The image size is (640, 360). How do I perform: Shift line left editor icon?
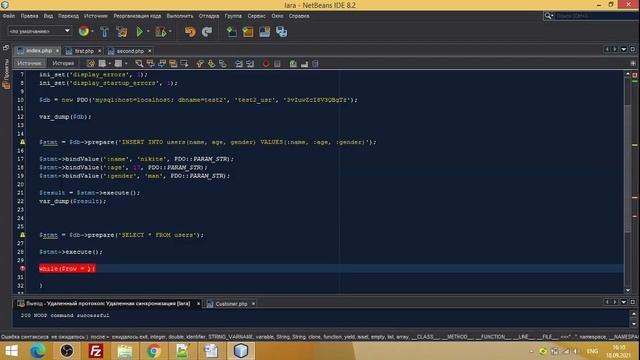pyautogui.click(x=239, y=64)
